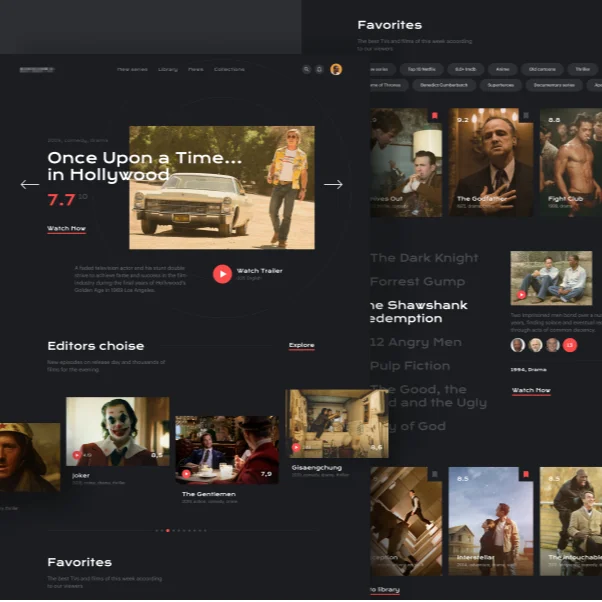Open the user profile avatar
The image size is (602, 602).
tap(336, 69)
